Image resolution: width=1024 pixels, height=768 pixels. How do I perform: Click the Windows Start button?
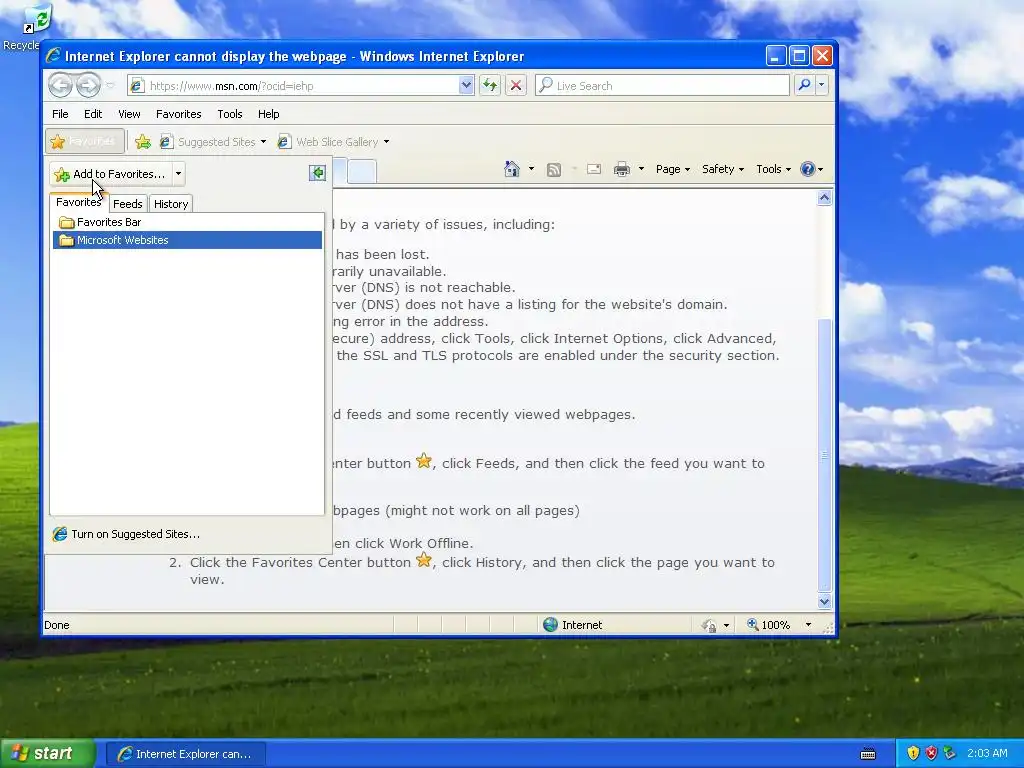tap(48, 754)
